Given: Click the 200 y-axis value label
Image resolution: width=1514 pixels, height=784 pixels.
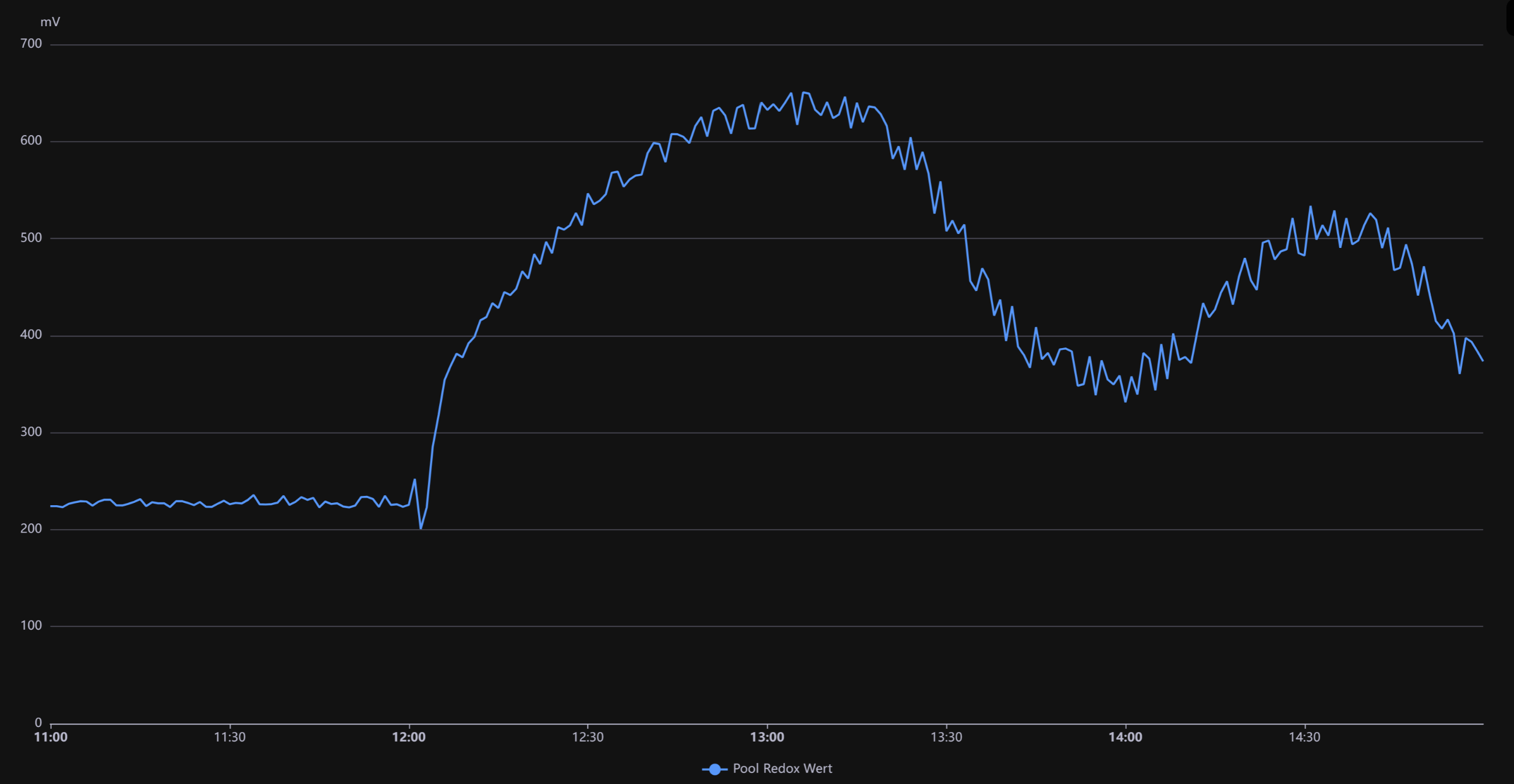Looking at the screenshot, I should tap(31, 528).
